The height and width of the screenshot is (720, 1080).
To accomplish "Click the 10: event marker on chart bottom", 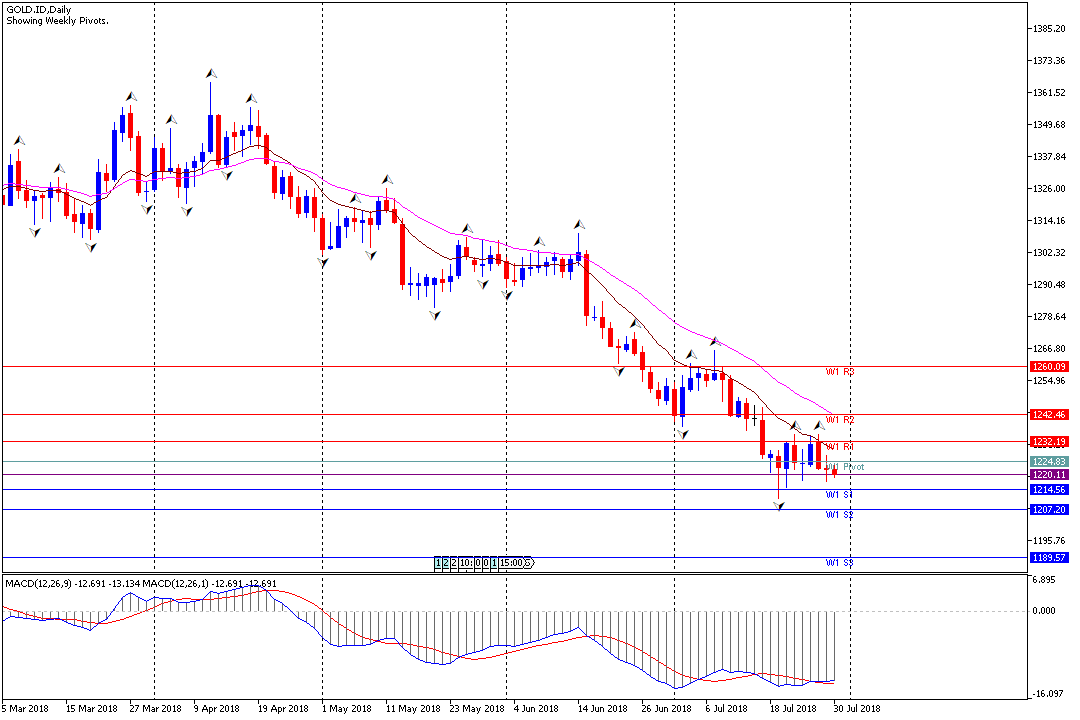I will click(x=466, y=563).
